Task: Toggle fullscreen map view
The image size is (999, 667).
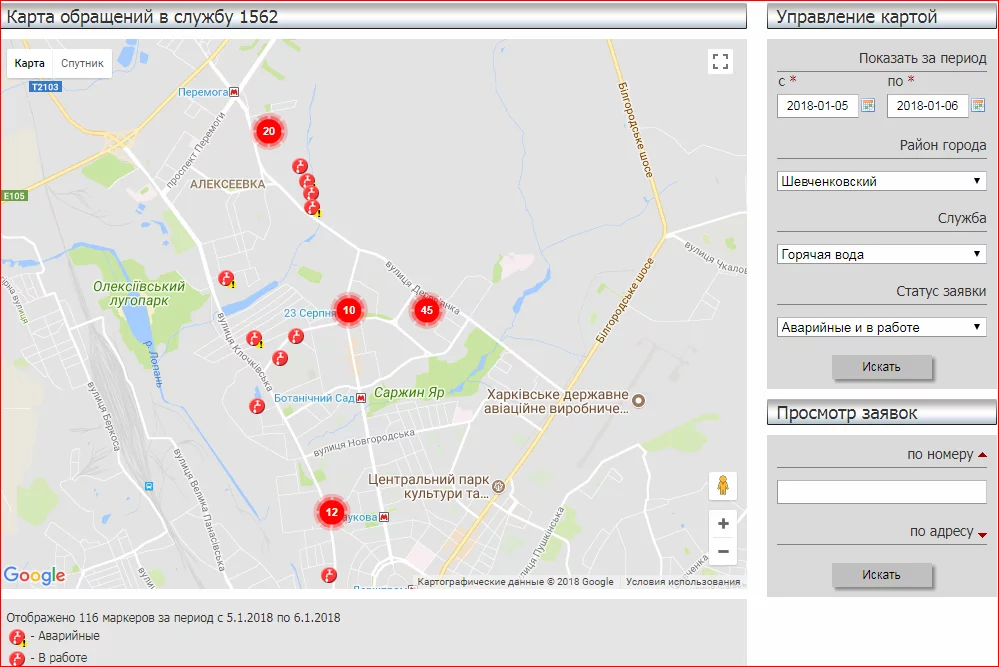Action: (721, 61)
